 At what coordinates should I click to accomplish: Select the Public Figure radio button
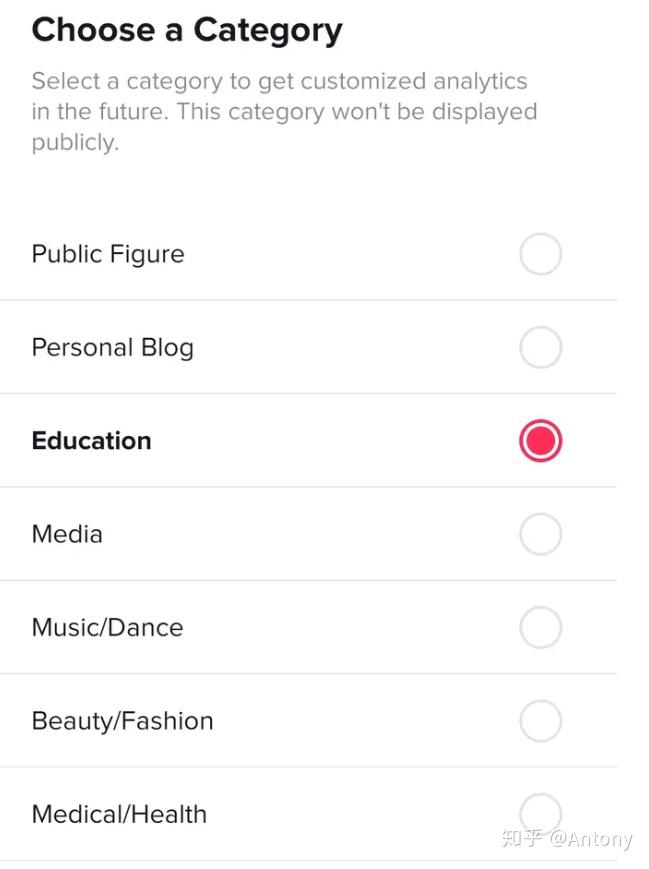(540, 254)
